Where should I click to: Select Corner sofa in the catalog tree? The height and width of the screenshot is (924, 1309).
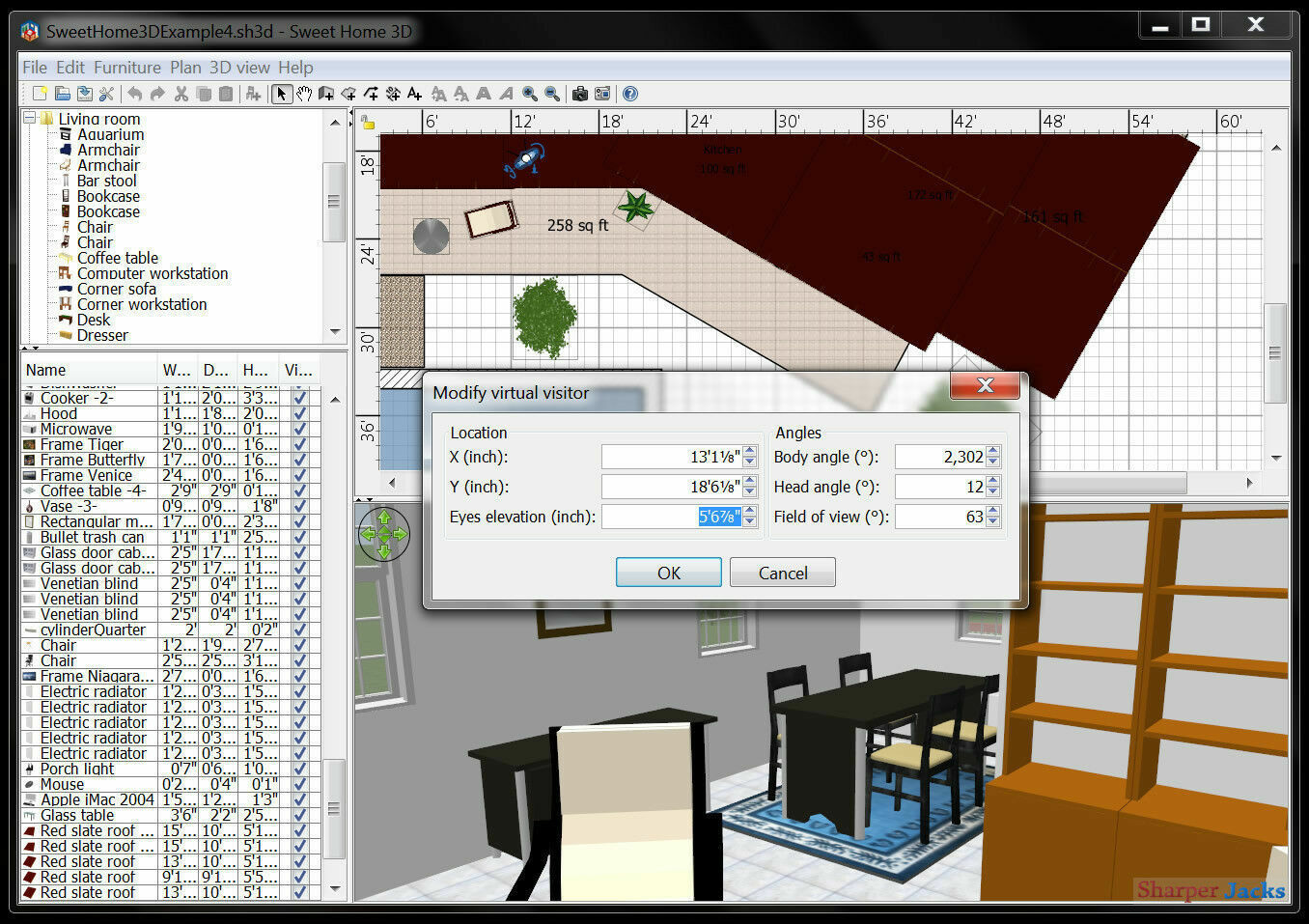(116, 289)
